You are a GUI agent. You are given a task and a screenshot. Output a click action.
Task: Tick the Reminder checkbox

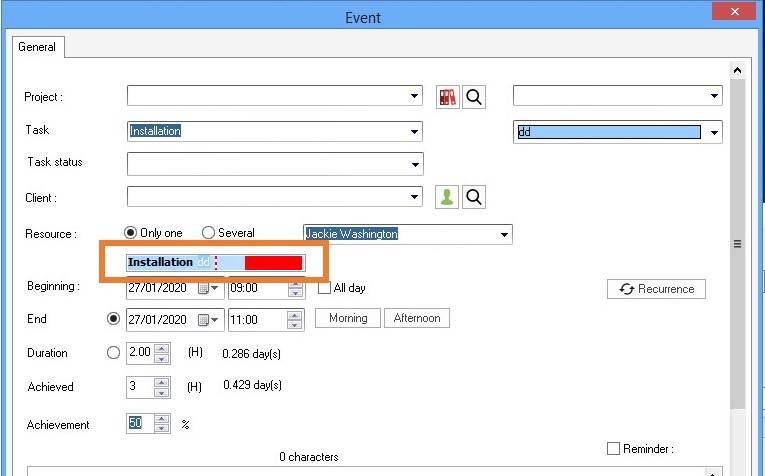(x=614, y=449)
